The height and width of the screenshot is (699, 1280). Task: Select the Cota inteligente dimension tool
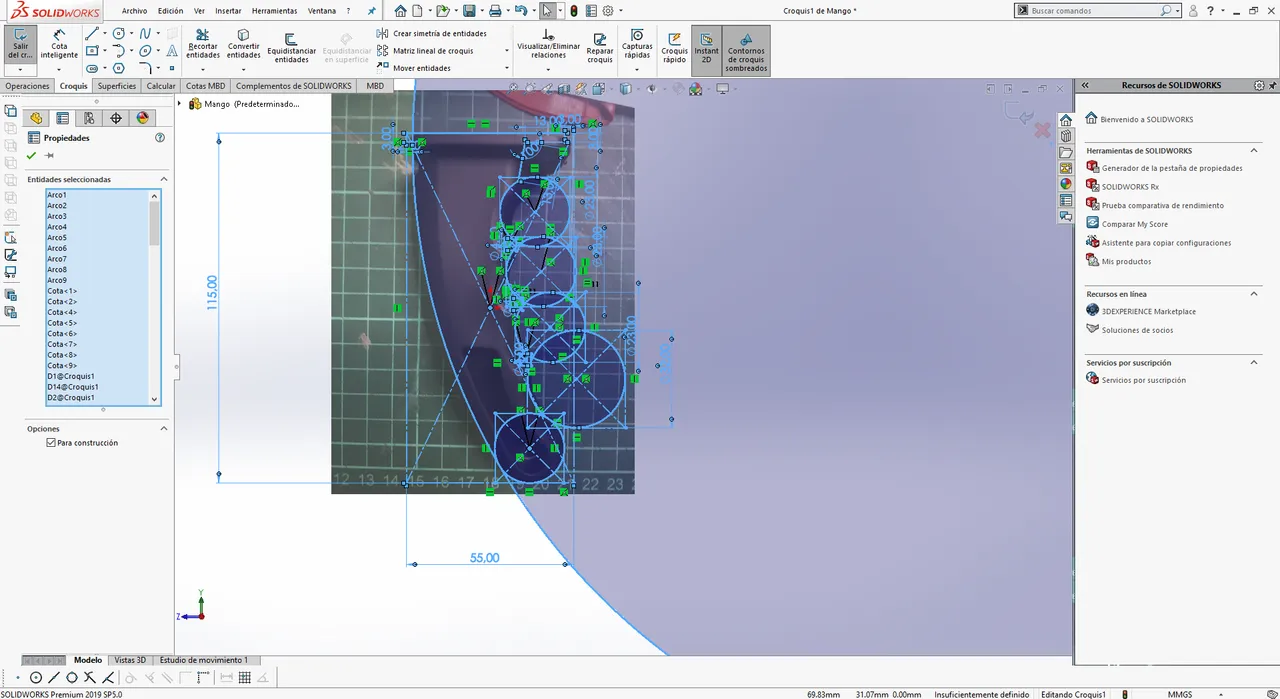[59, 45]
